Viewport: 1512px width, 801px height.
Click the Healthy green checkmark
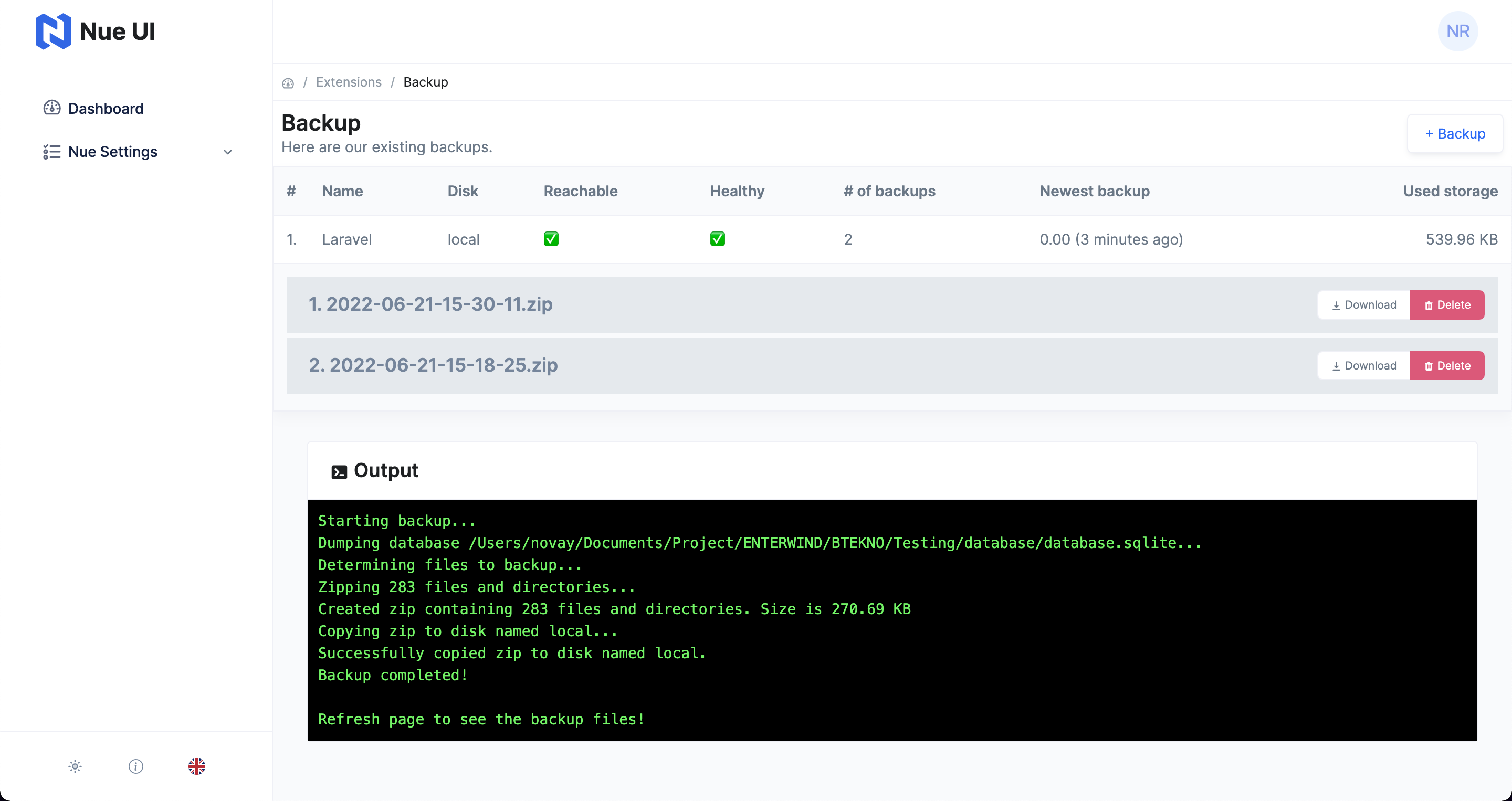click(717, 239)
